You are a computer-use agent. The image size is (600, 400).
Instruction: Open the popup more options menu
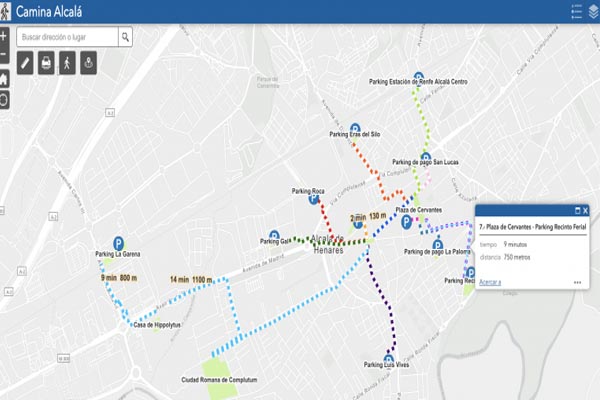[x=578, y=283]
